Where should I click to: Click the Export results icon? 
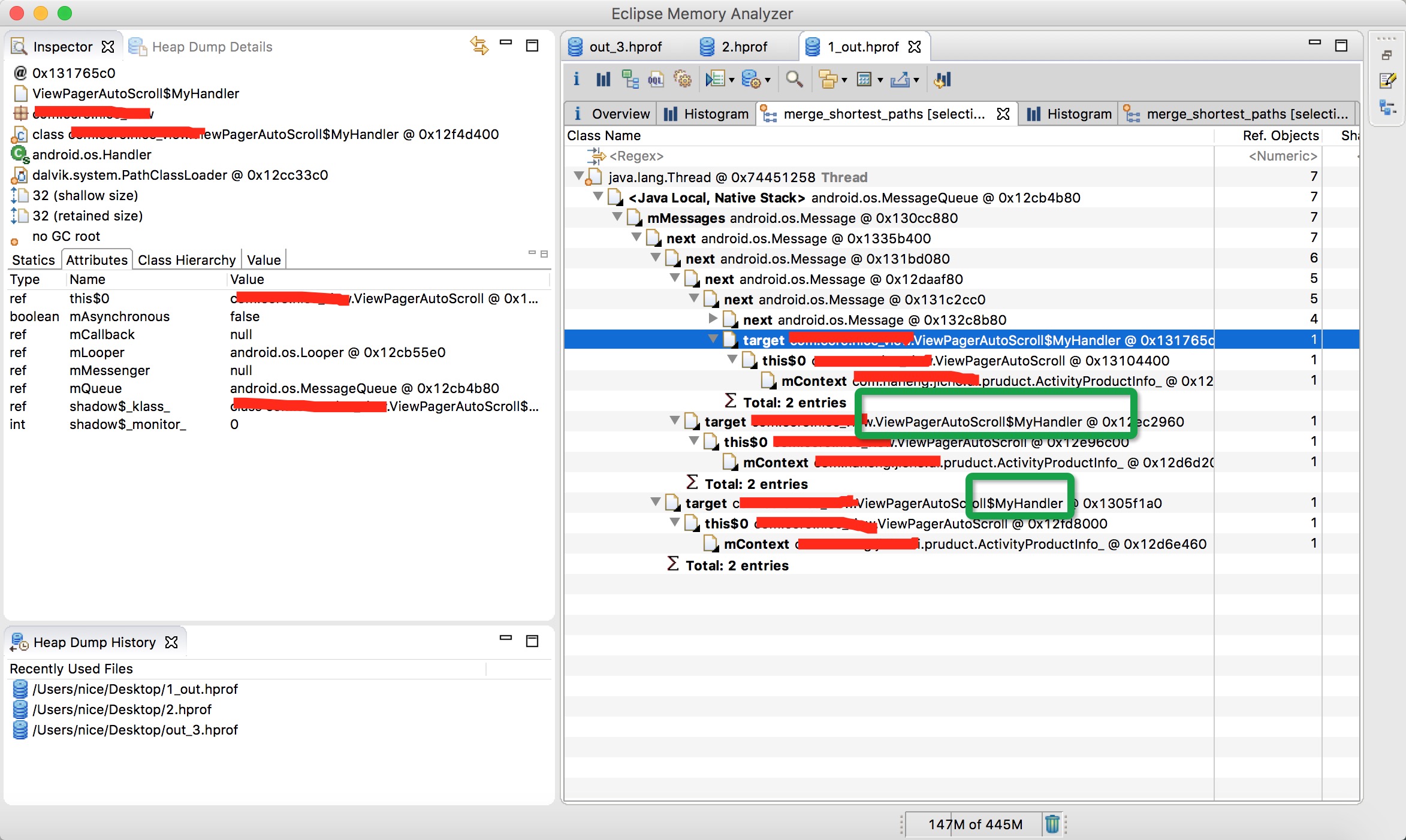[900, 79]
